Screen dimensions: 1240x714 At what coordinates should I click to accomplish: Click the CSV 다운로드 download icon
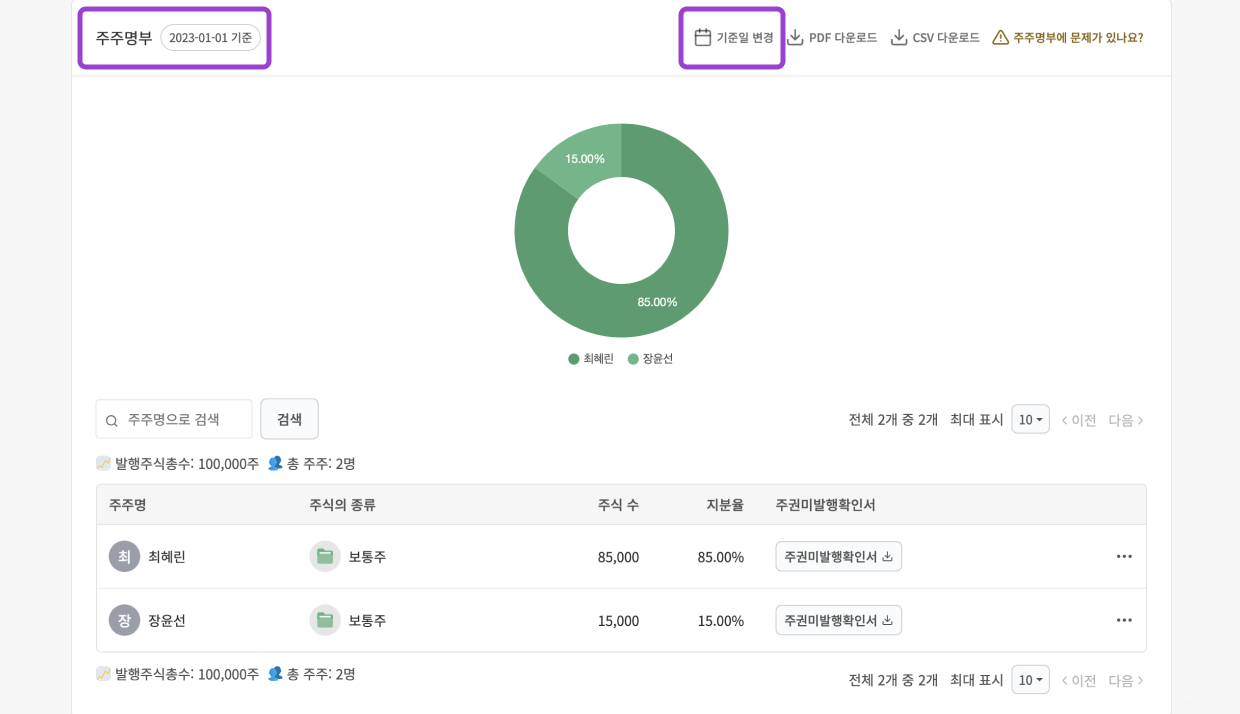[x=899, y=37]
